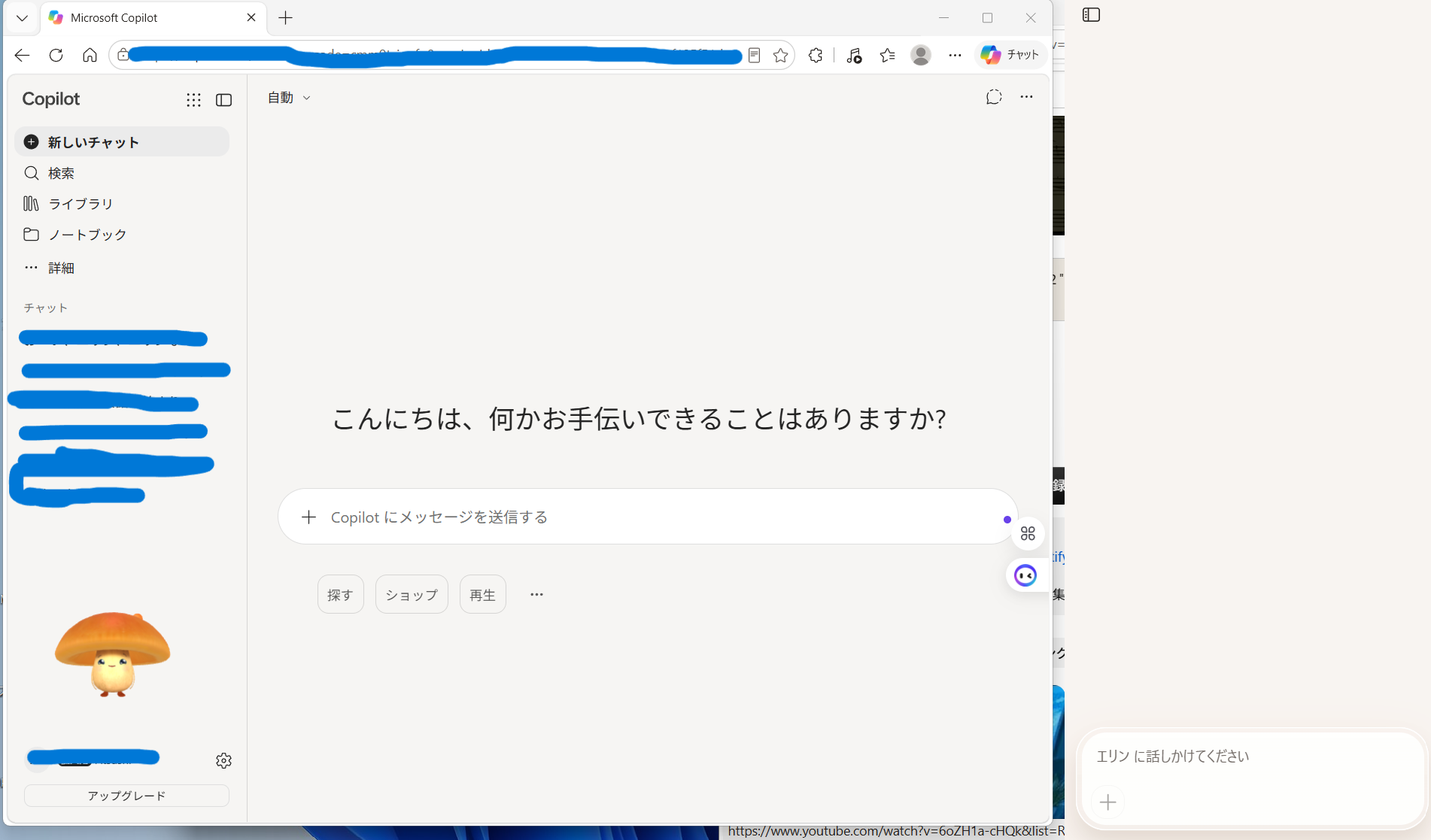The image size is (1431, 840).
Task: Click the チャット section header in sidebar
Action: coord(45,308)
